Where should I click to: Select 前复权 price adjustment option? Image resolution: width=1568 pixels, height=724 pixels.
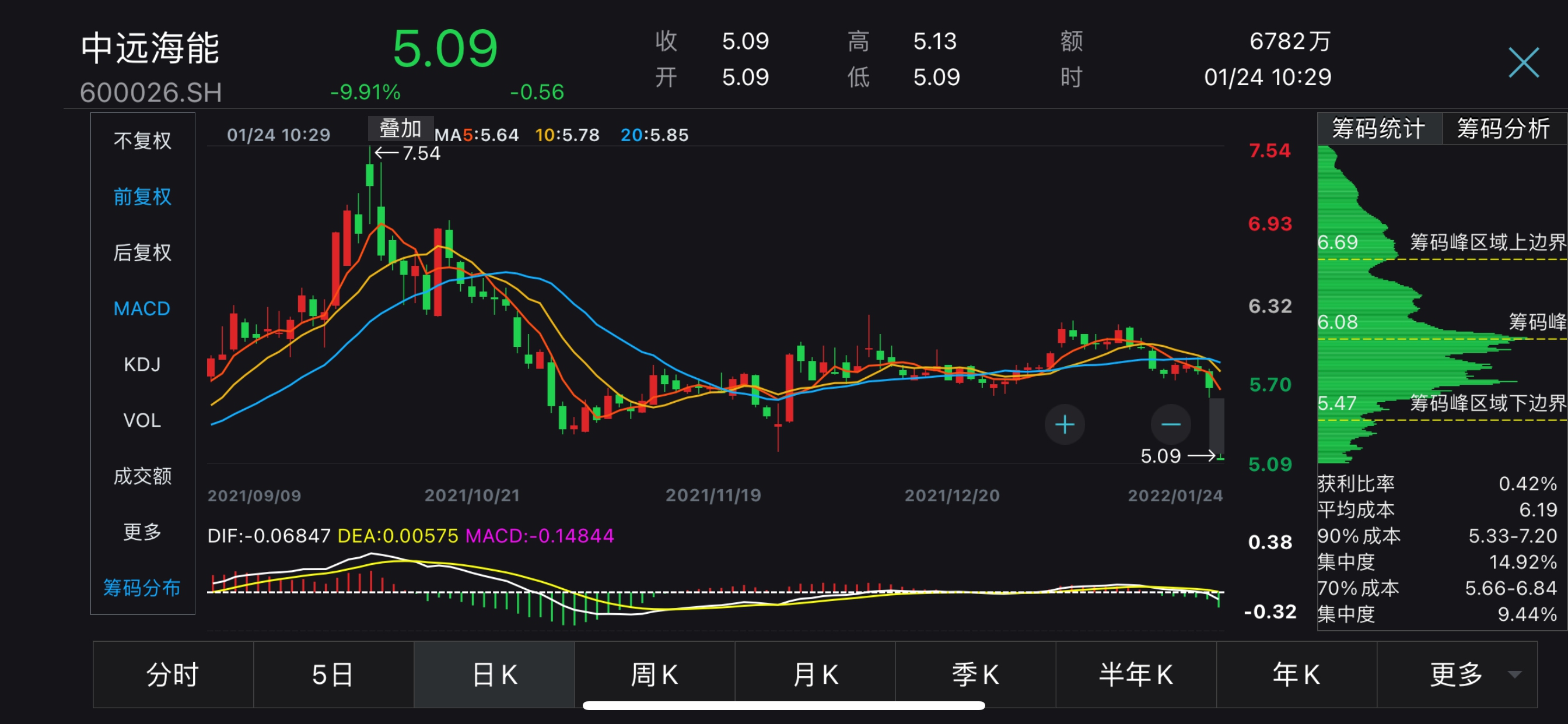tap(142, 196)
